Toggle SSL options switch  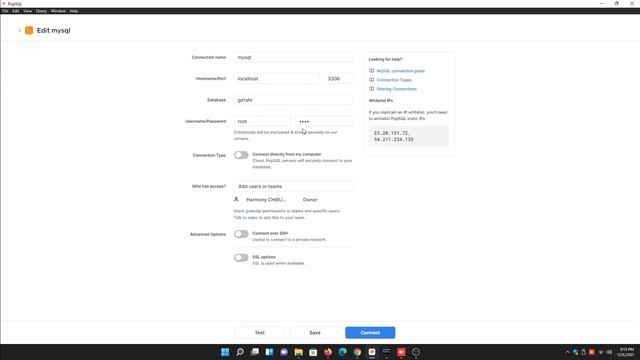[241, 258]
